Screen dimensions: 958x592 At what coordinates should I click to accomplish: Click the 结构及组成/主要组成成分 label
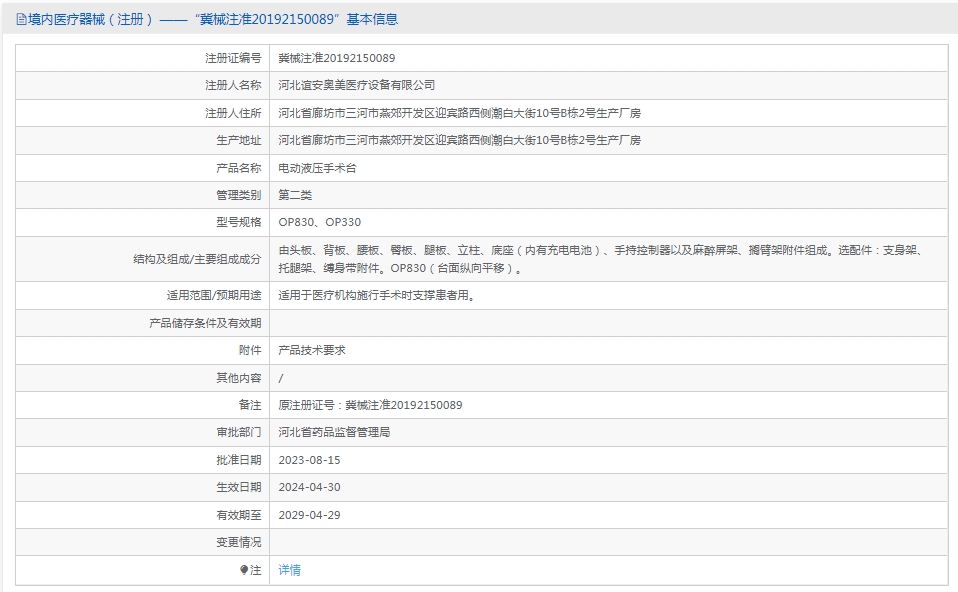(197, 259)
